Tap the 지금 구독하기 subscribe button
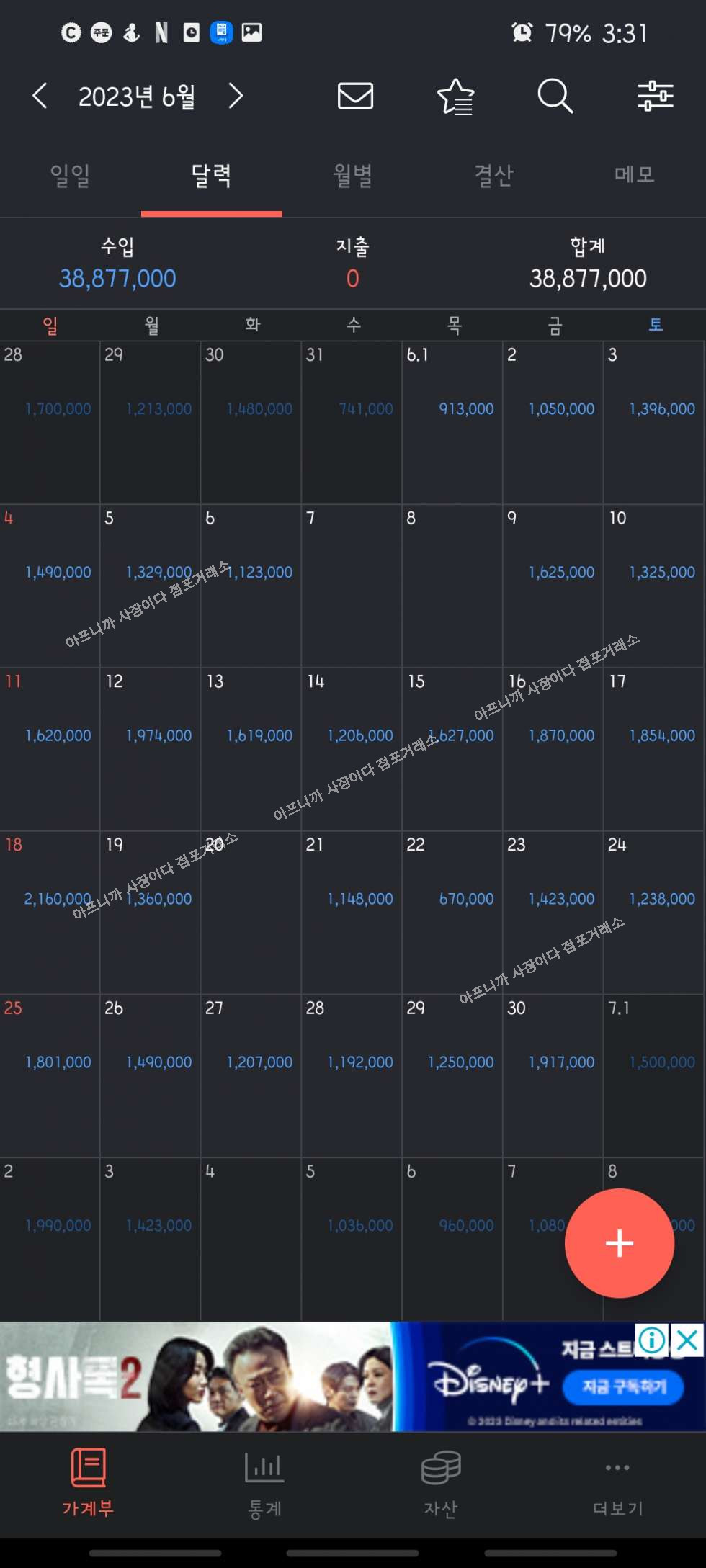The image size is (706, 1568). pos(623,1386)
